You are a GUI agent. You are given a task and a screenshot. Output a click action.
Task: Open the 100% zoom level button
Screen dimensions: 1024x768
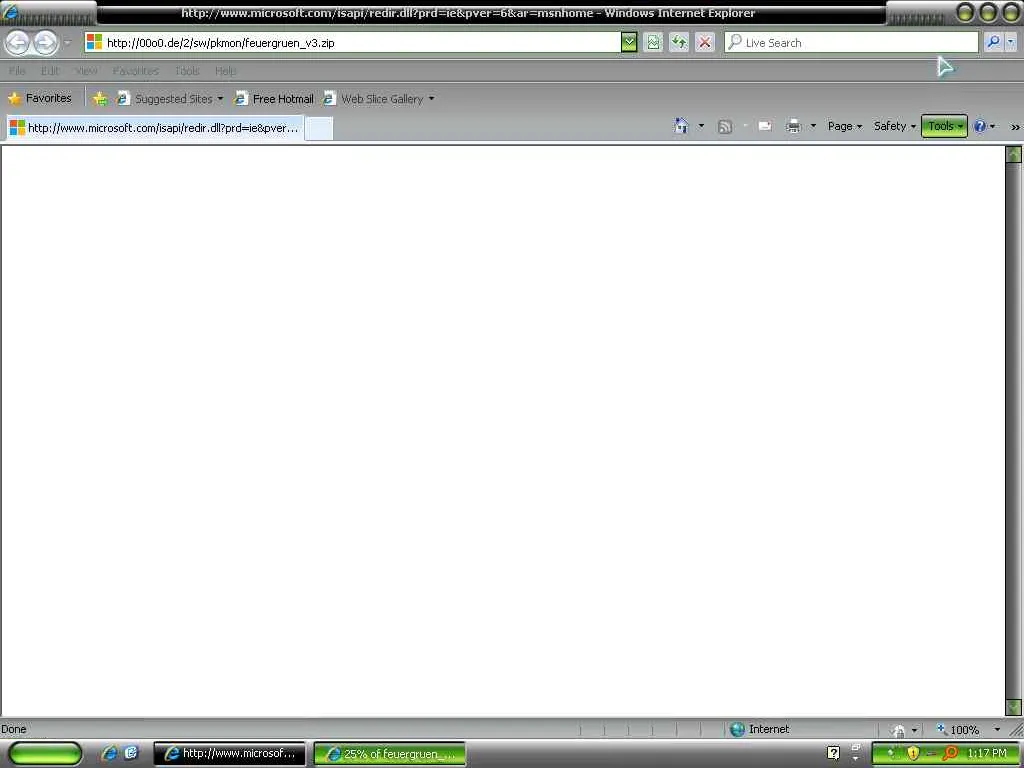(x=957, y=729)
